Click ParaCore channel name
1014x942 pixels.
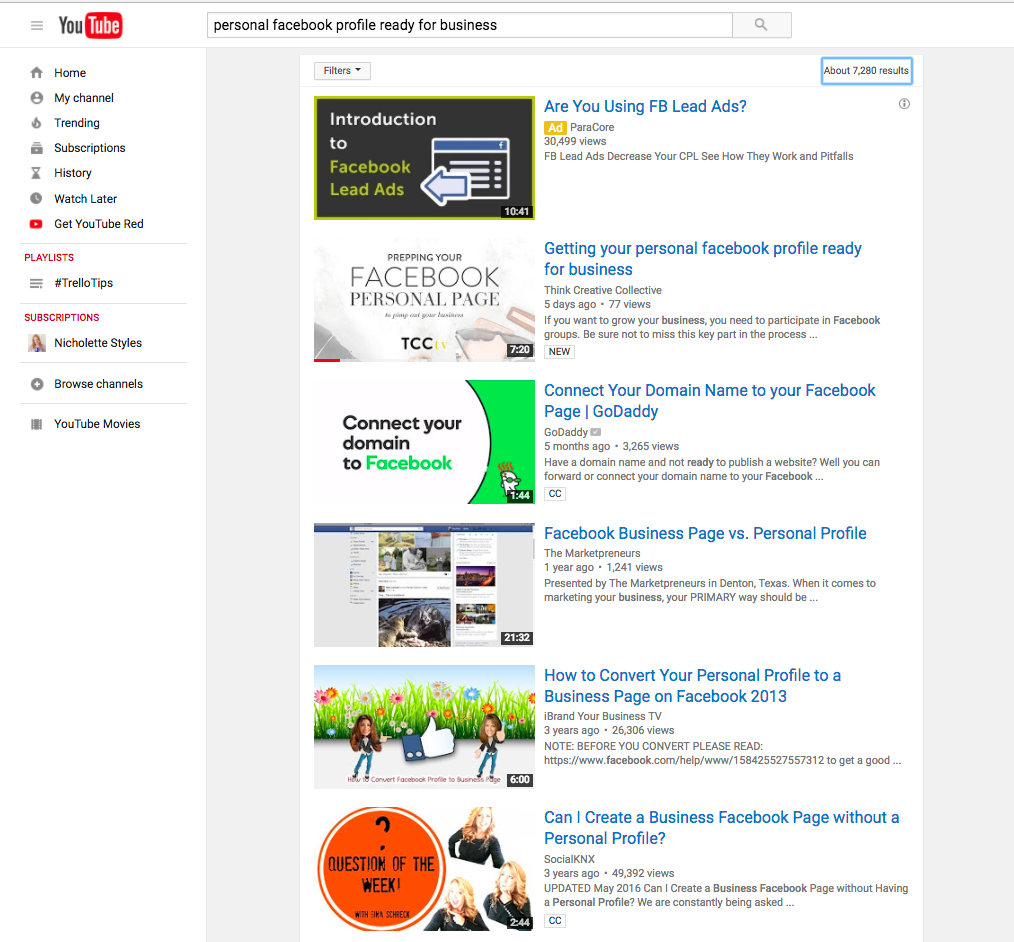(x=592, y=127)
